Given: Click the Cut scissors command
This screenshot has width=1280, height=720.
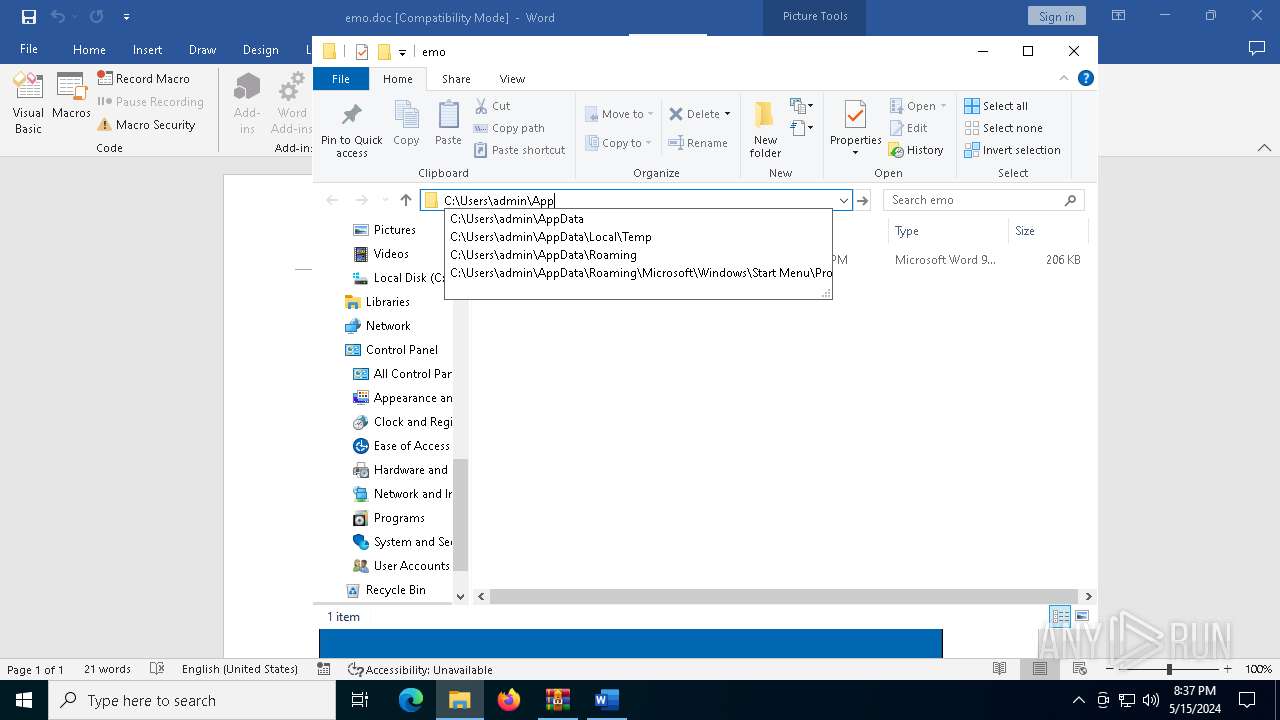Looking at the screenshot, I should [492, 106].
